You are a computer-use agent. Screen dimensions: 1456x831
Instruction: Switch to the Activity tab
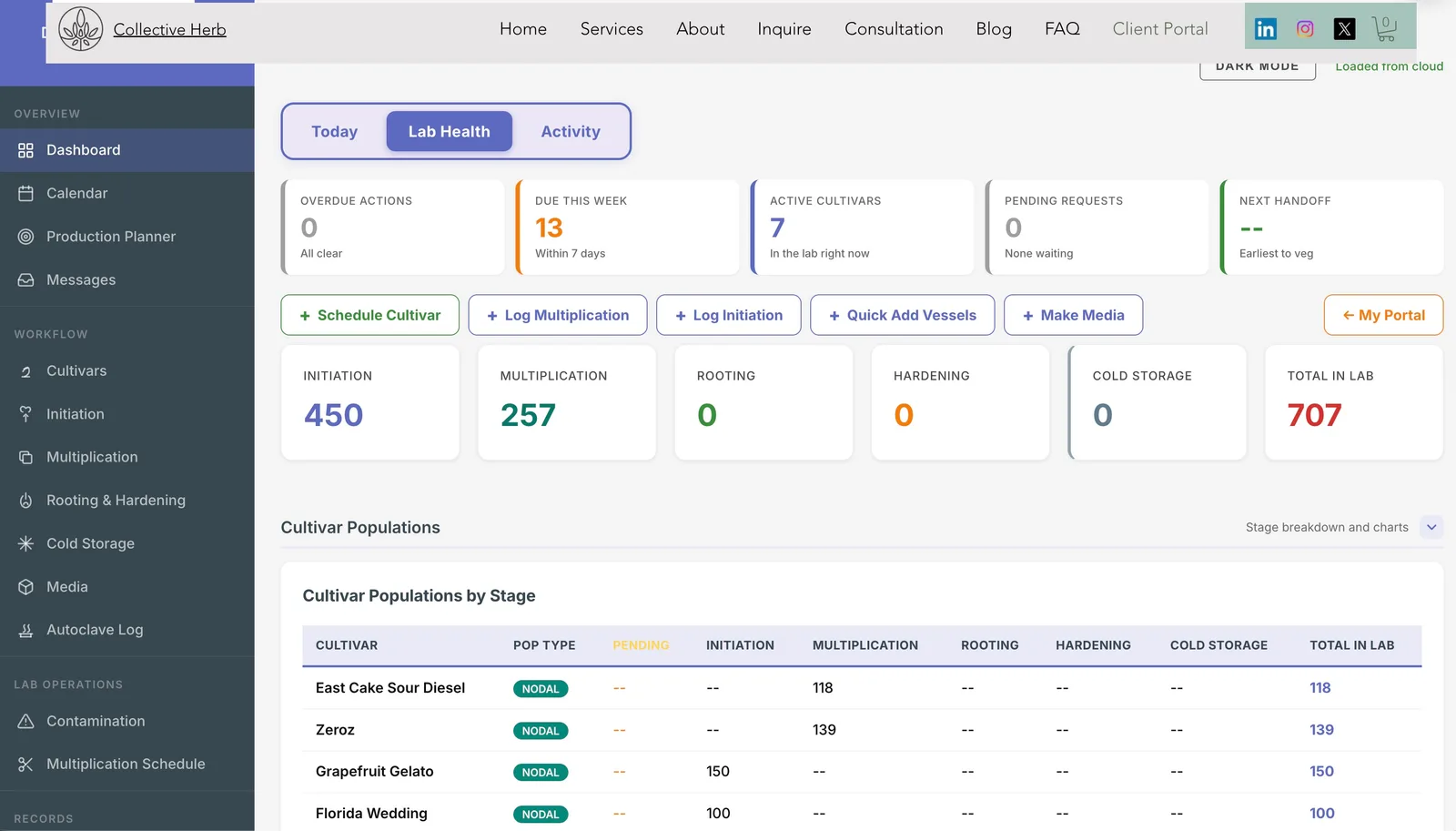click(571, 131)
